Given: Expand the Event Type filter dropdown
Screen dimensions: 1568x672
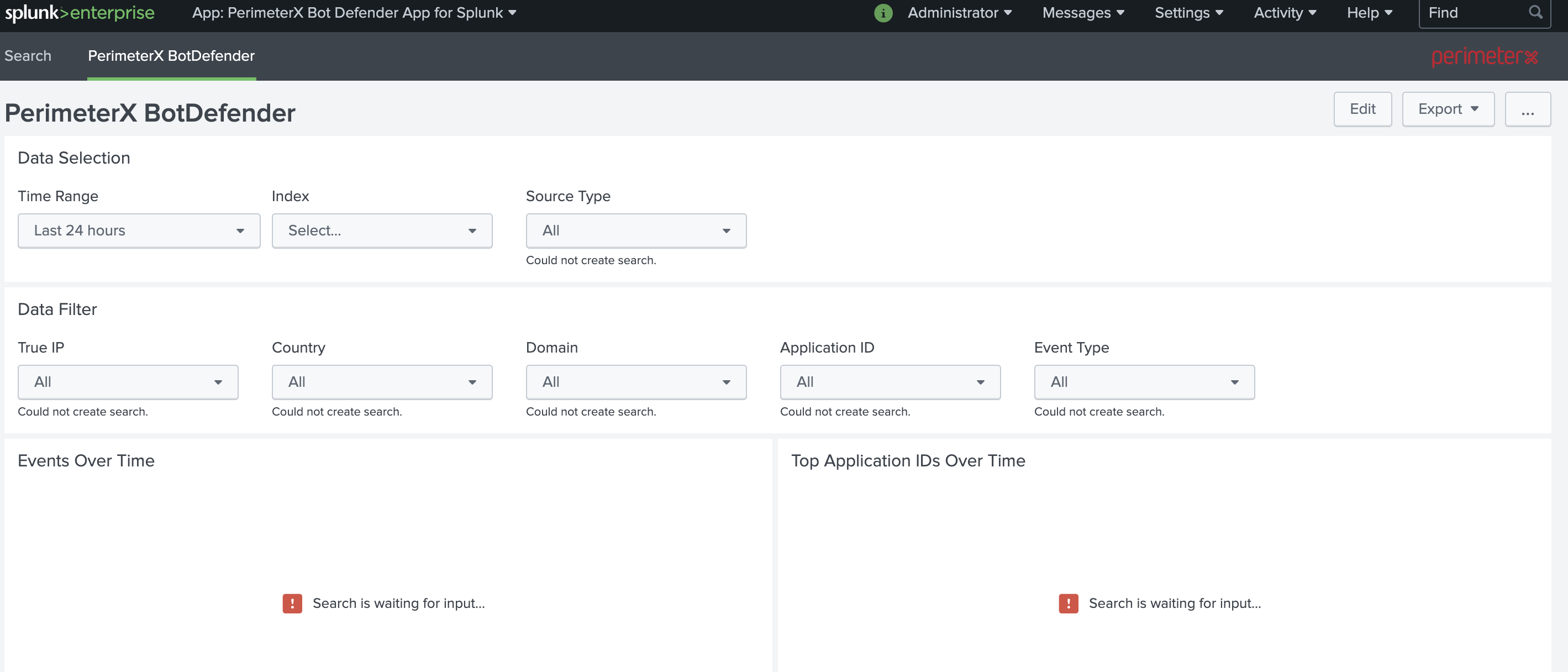Looking at the screenshot, I should (1144, 382).
